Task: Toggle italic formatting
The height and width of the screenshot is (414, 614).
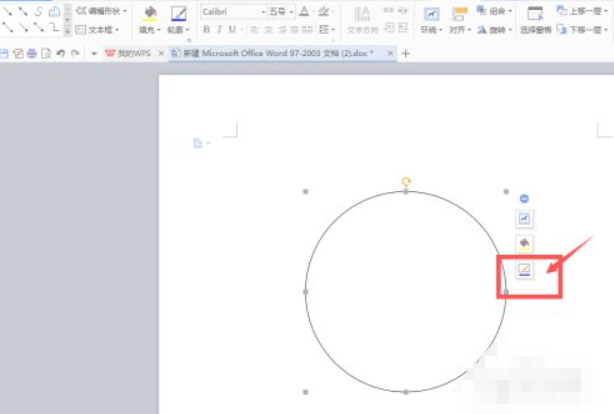Action: 219,30
